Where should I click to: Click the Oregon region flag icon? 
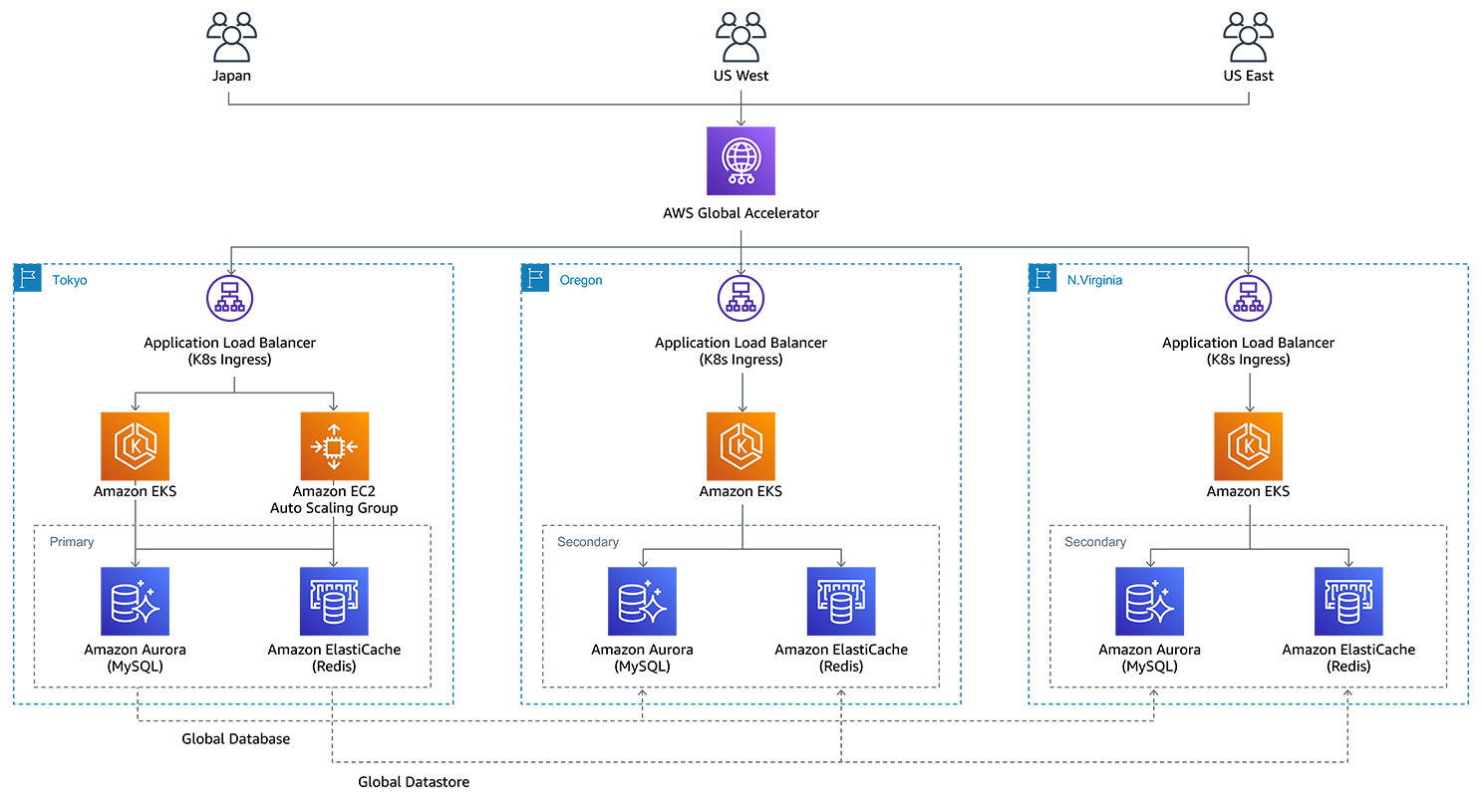(535, 278)
